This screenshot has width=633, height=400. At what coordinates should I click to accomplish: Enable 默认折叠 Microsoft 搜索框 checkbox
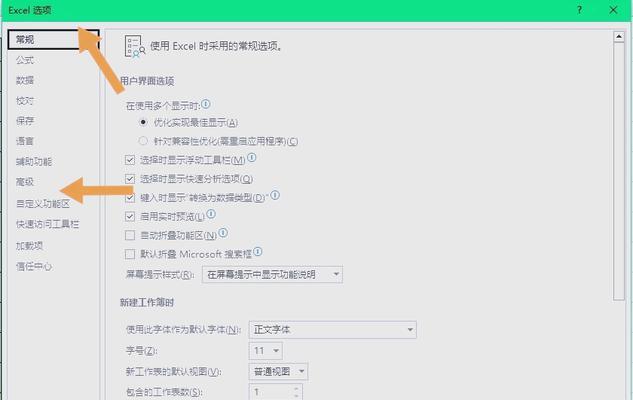coord(130,254)
